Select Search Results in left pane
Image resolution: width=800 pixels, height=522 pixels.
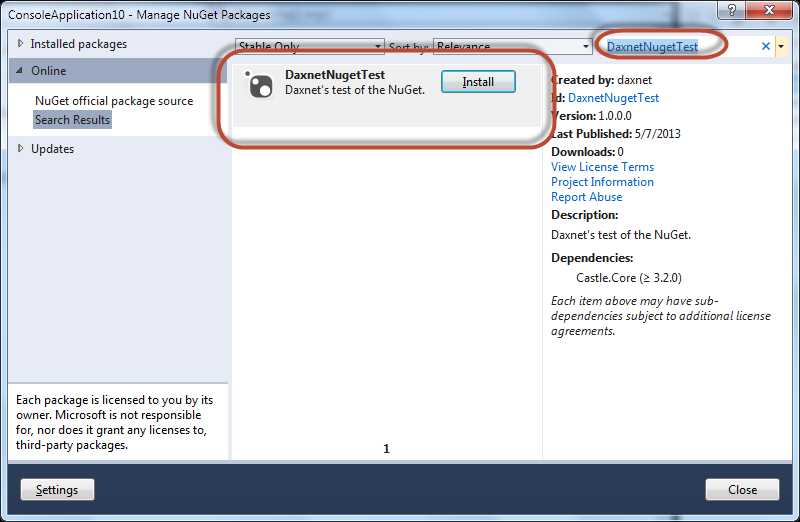pyautogui.click(x=72, y=120)
